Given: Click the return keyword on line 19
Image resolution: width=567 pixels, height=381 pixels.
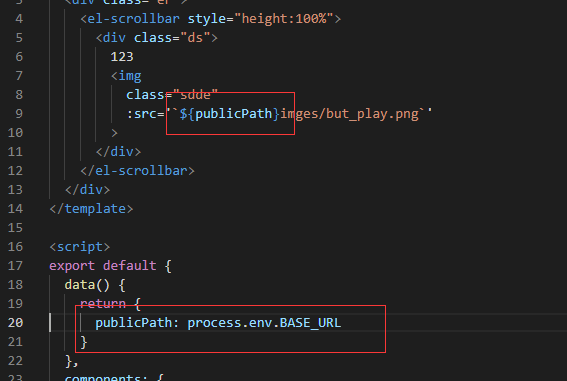Looking at the screenshot, I should tap(103, 304).
